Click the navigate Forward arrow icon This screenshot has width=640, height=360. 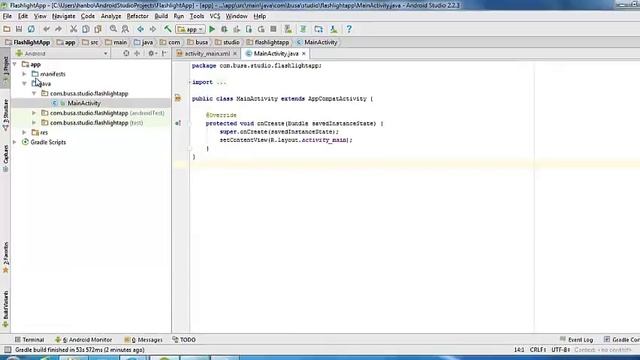pyautogui.click(x=153, y=29)
